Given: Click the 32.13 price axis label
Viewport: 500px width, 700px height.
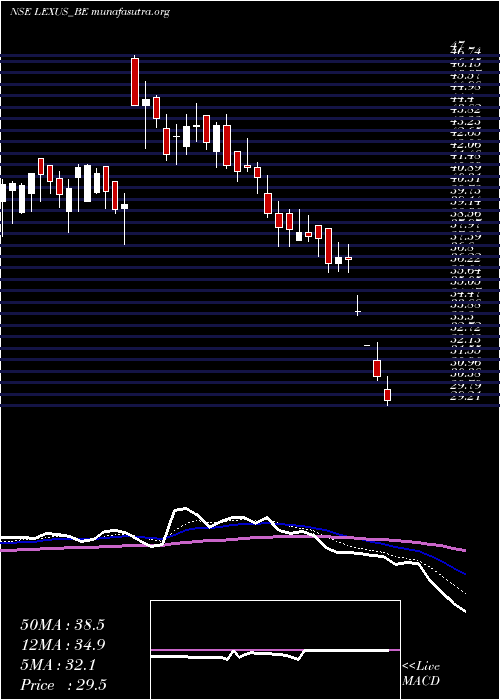Looking at the screenshot, I should click(466, 342).
